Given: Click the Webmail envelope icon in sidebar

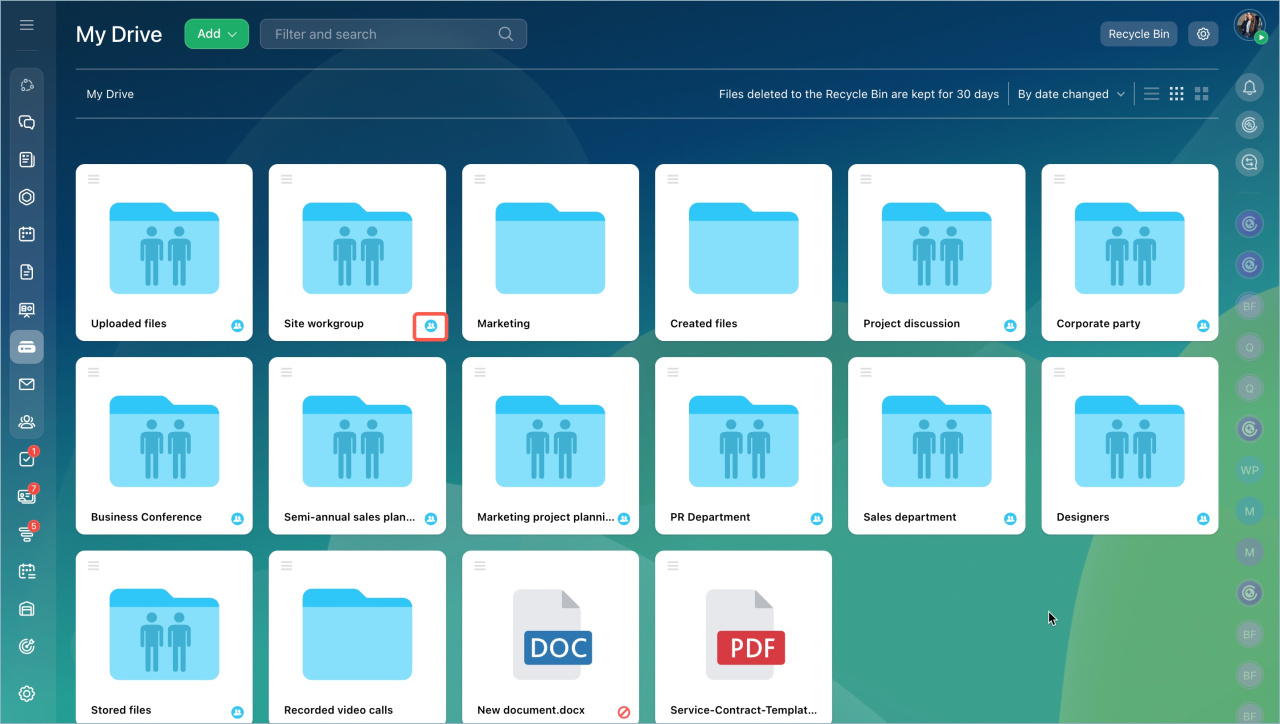Looking at the screenshot, I should tap(27, 384).
